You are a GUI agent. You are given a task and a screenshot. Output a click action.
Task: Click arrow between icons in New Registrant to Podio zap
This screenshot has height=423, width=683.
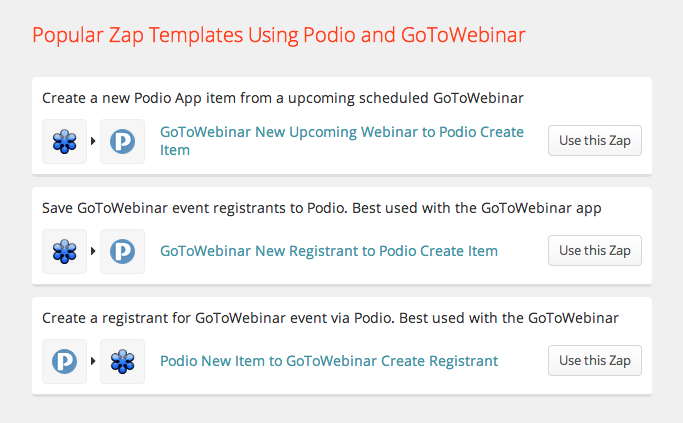click(x=94, y=251)
